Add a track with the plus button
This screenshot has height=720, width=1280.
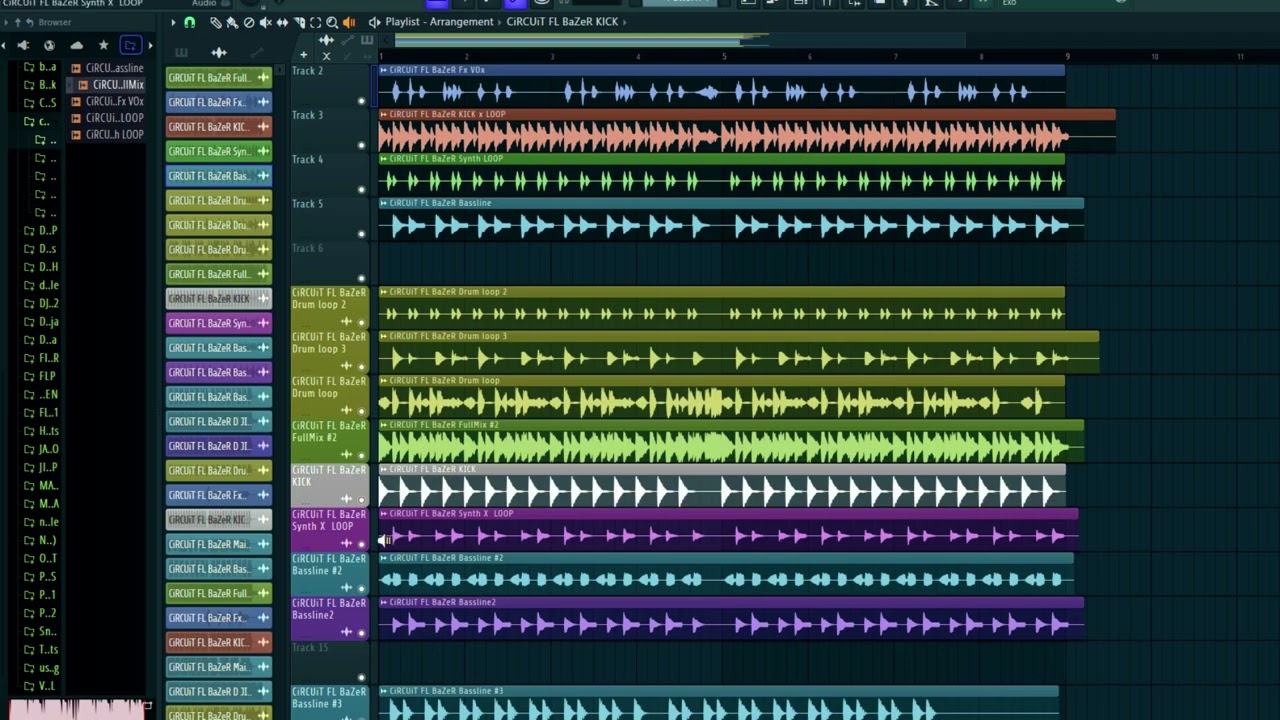pos(304,55)
